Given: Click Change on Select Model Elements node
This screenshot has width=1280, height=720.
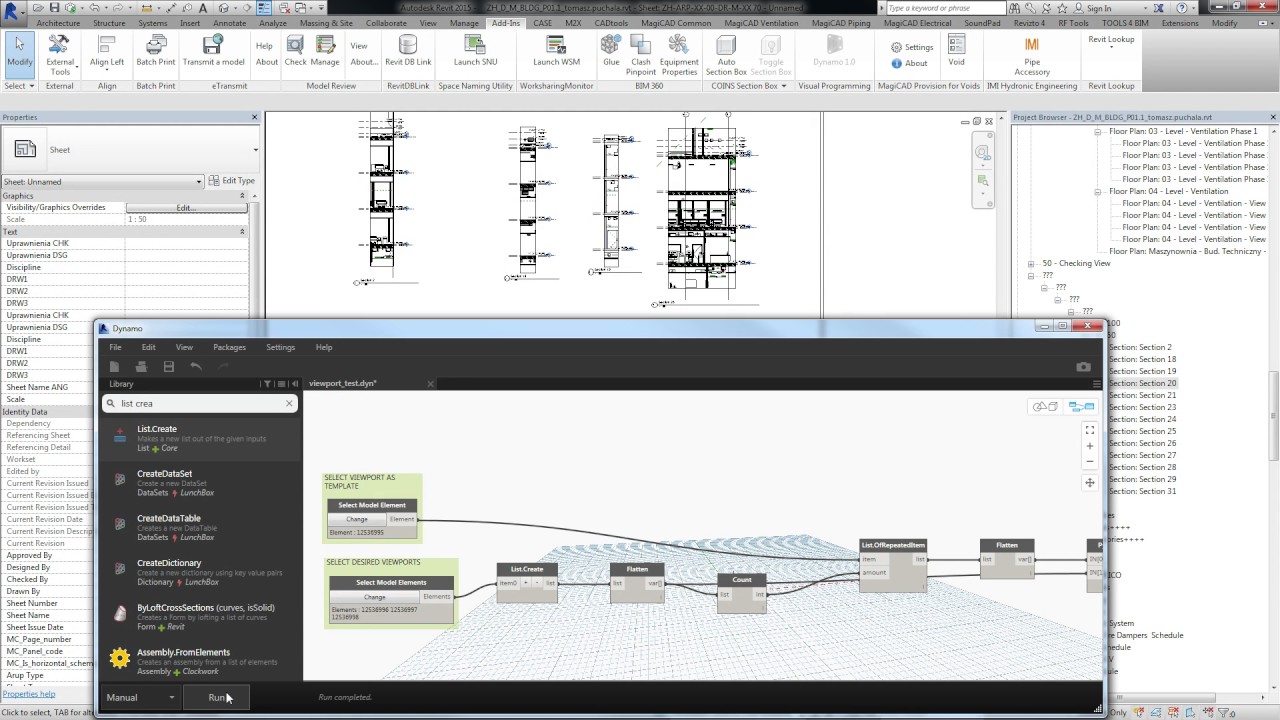Looking at the screenshot, I should tap(375, 597).
